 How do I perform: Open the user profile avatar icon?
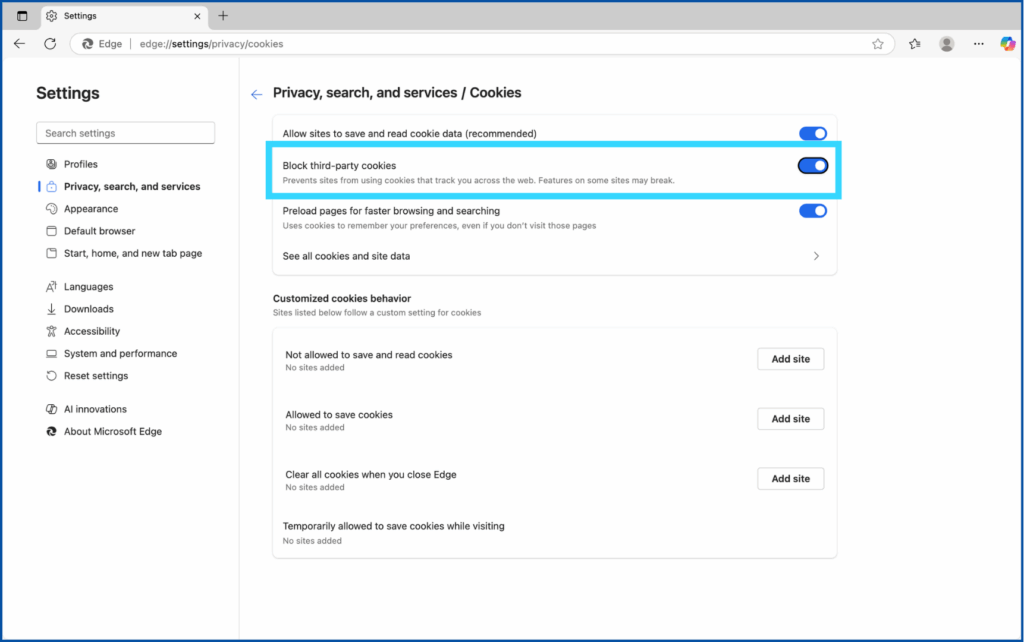pos(946,44)
